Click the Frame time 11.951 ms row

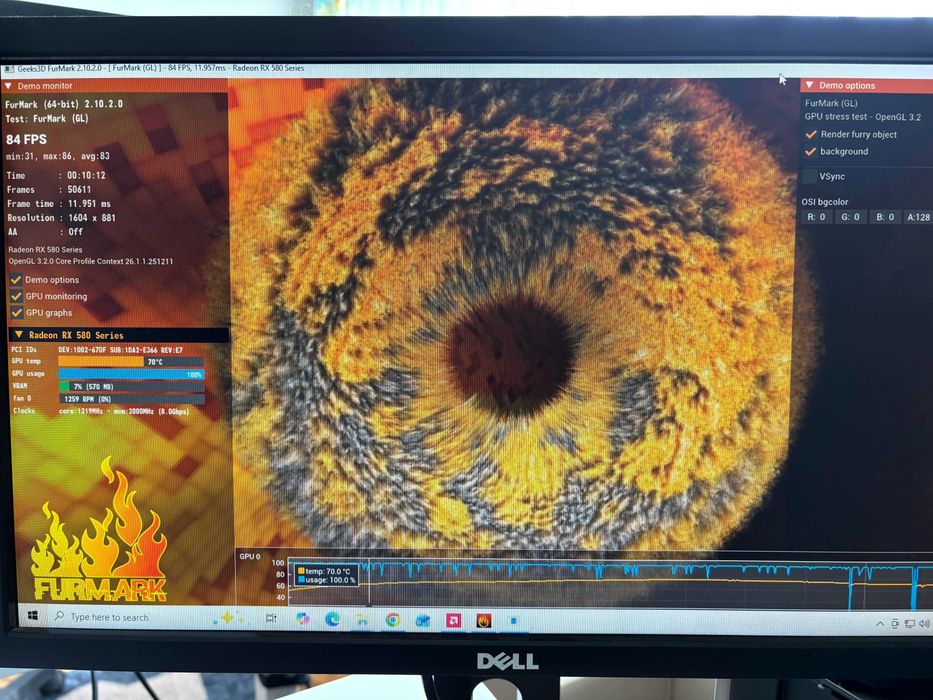(x=59, y=204)
